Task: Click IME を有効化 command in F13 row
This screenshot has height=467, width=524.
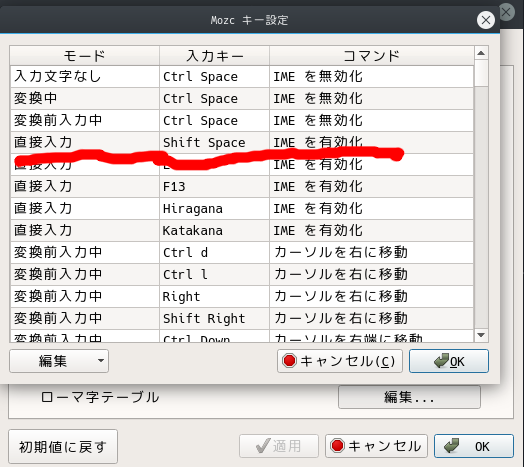Action: tap(372, 187)
